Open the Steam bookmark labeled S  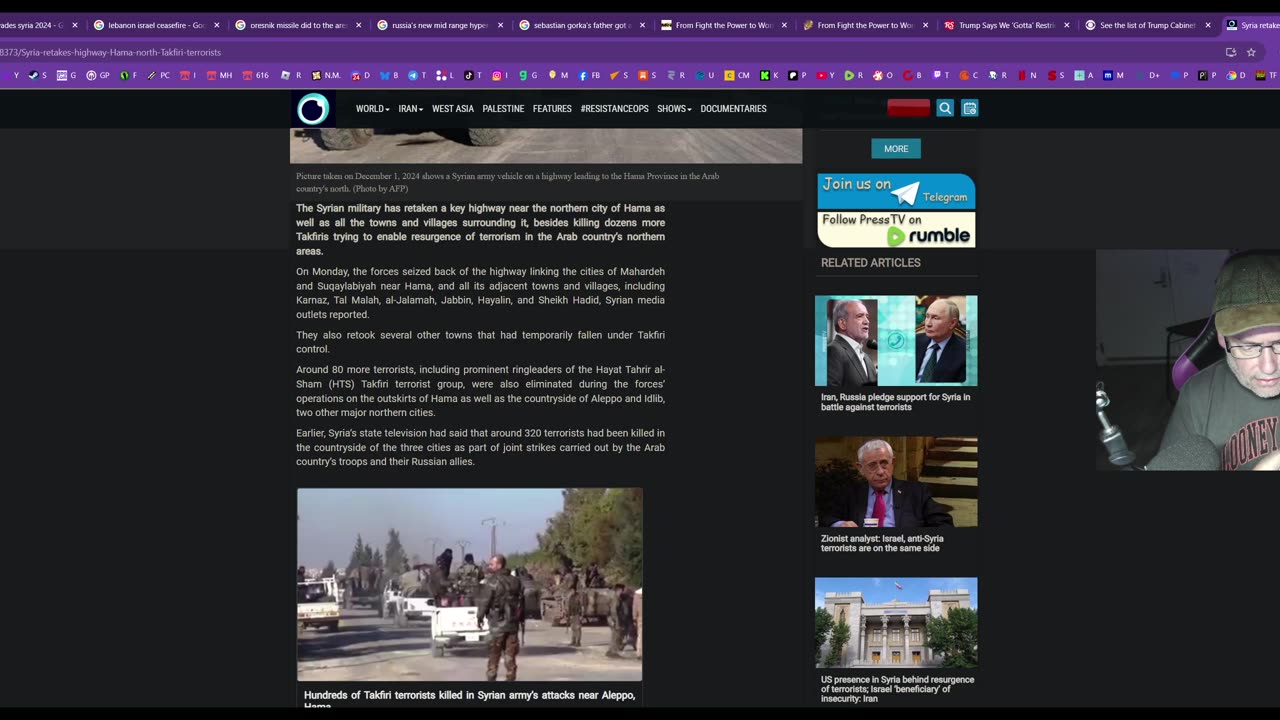coord(39,75)
